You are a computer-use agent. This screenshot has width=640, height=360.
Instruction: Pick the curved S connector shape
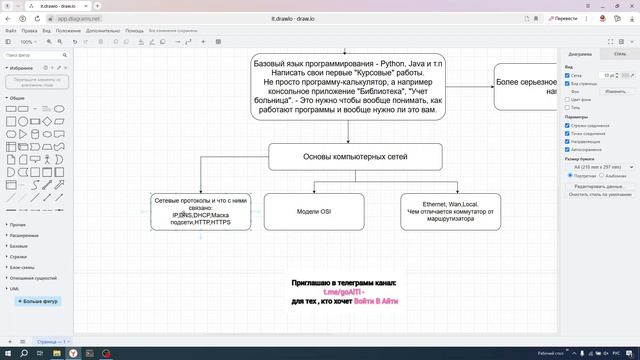(x=35, y=185)
